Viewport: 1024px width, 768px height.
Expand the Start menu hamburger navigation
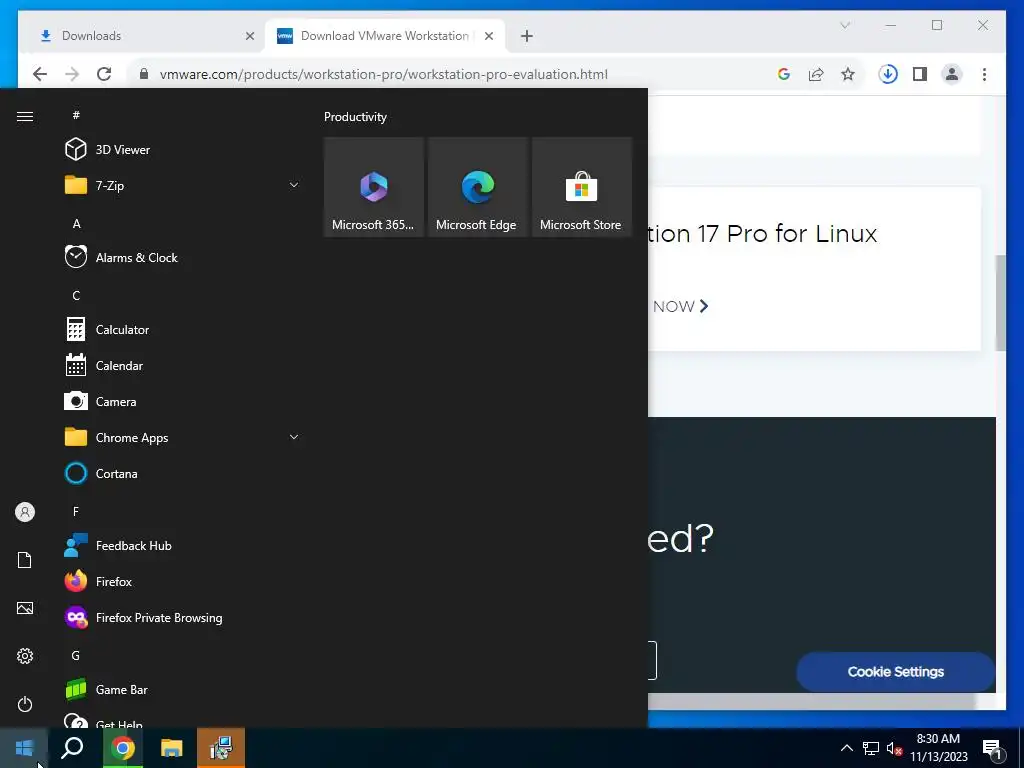click(25, 116)
